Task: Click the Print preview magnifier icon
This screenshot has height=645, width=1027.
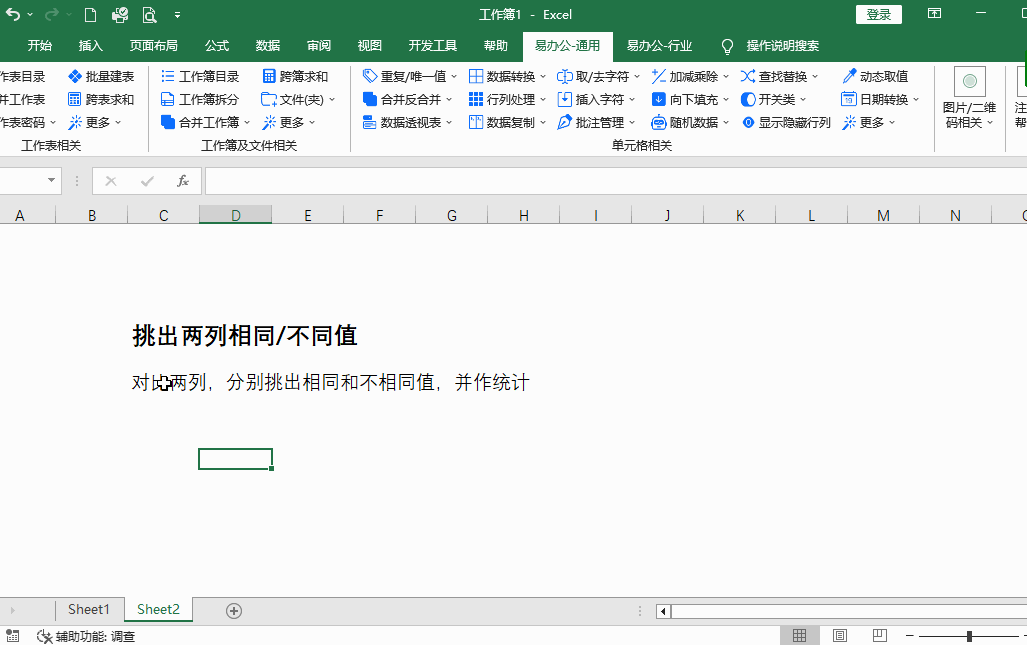Action: [x=149, y=14]
